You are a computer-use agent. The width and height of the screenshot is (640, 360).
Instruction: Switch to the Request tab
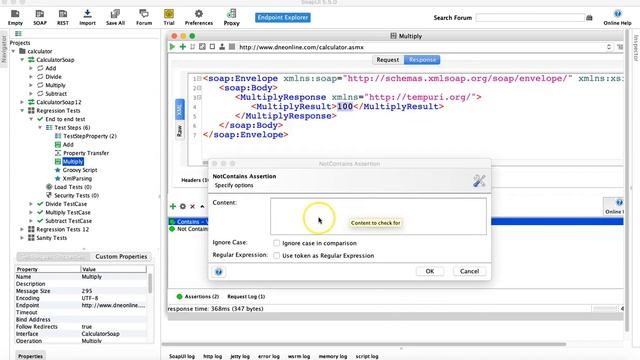387,60
